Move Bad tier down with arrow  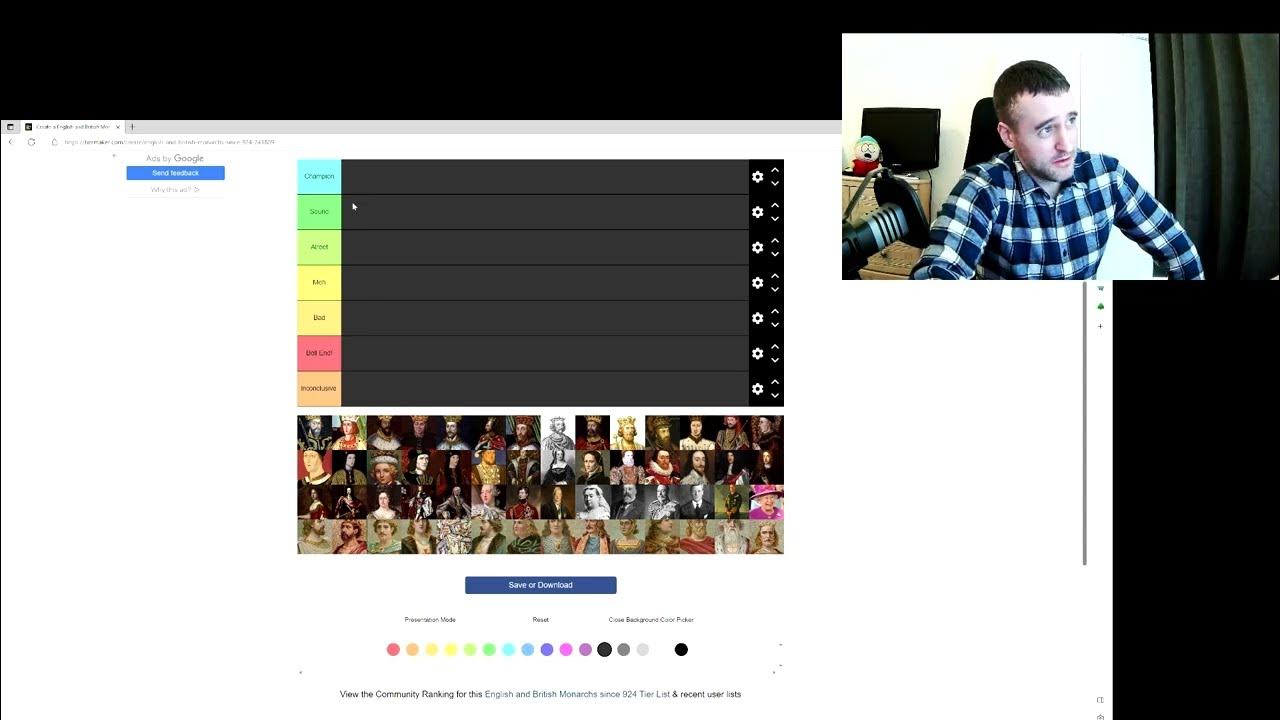(x=775, y=325)
